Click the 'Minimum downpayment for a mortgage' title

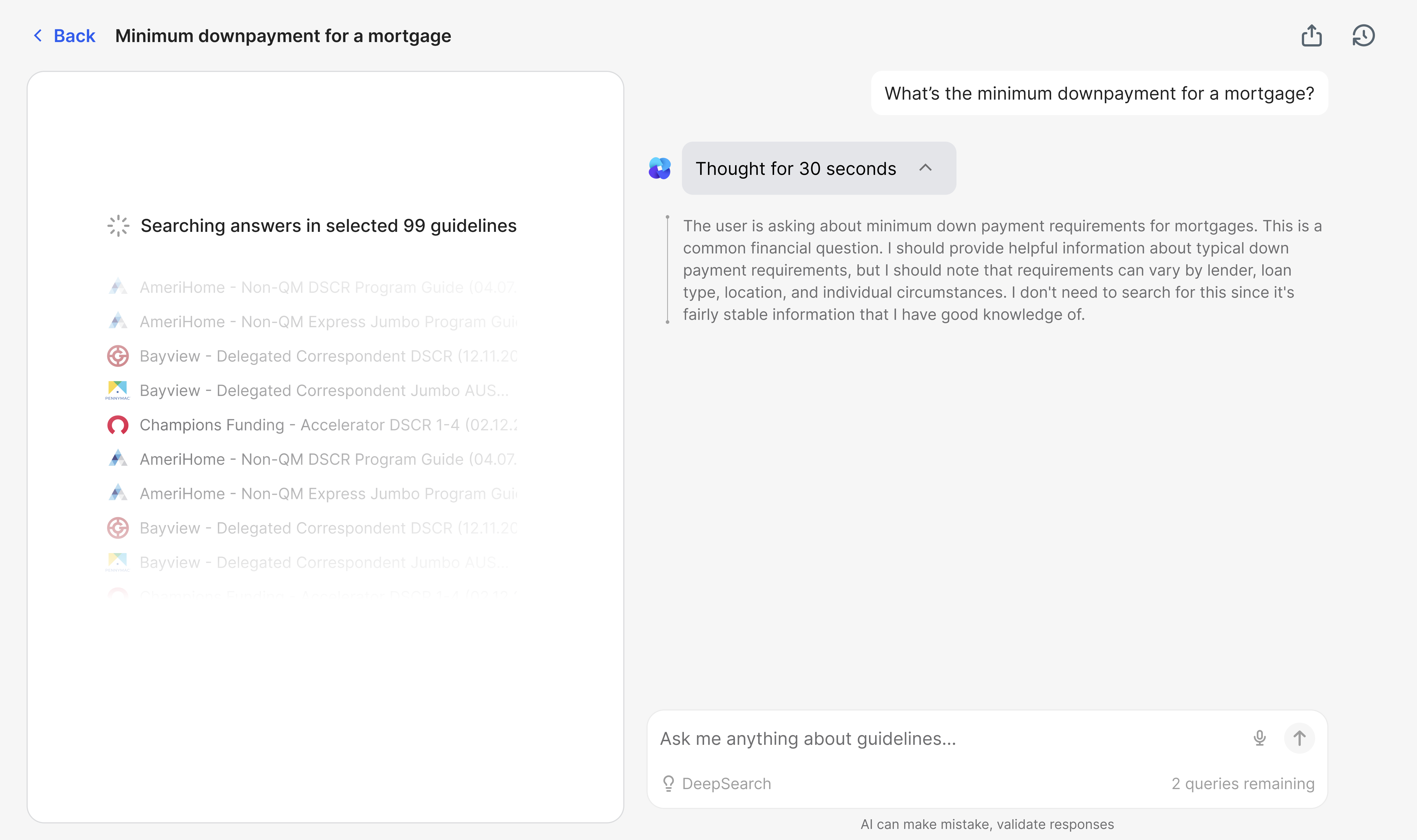[x=283, y=35]
